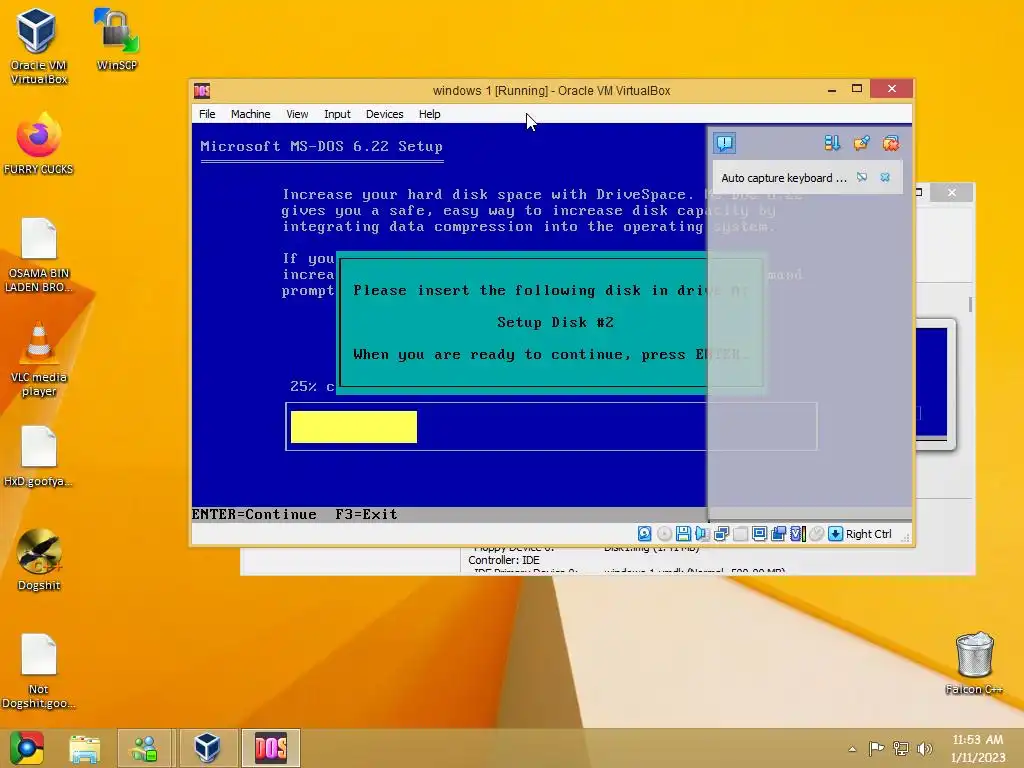The width and height of the screenshot is (1024, 768).
Task: Open the Input menu
Action: (x=337, y=114)
